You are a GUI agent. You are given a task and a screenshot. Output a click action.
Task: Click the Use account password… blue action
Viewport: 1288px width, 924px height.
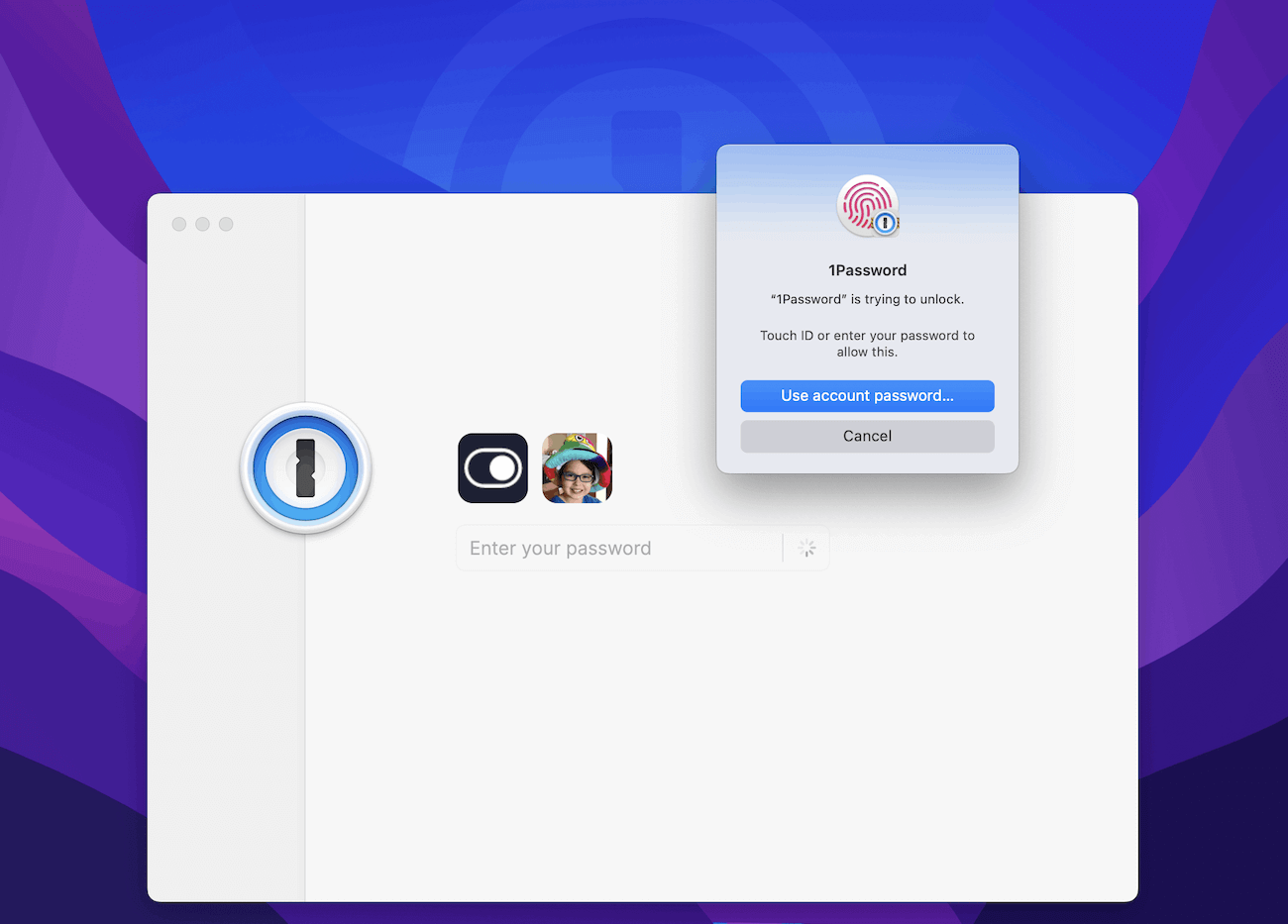click(867, 395)
